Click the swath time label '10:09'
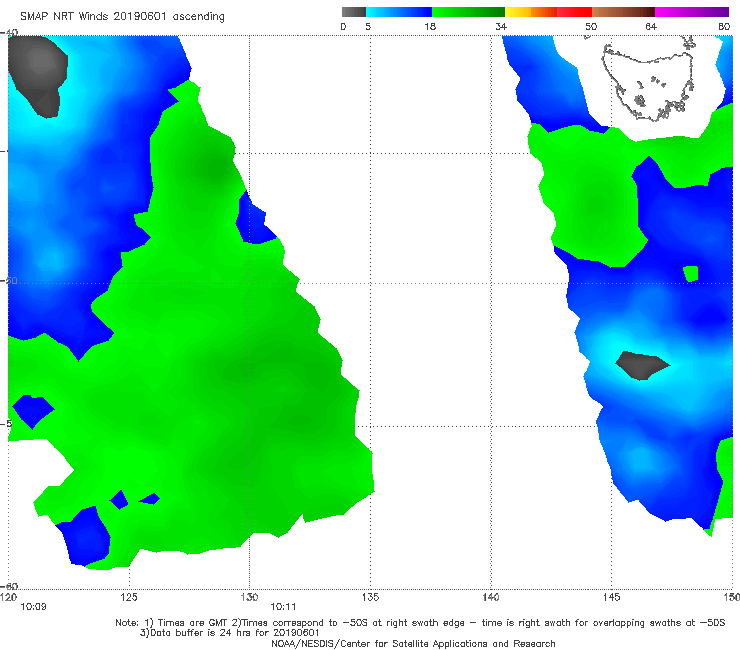This screenshot has width=740, height=650. coord(33,607)
